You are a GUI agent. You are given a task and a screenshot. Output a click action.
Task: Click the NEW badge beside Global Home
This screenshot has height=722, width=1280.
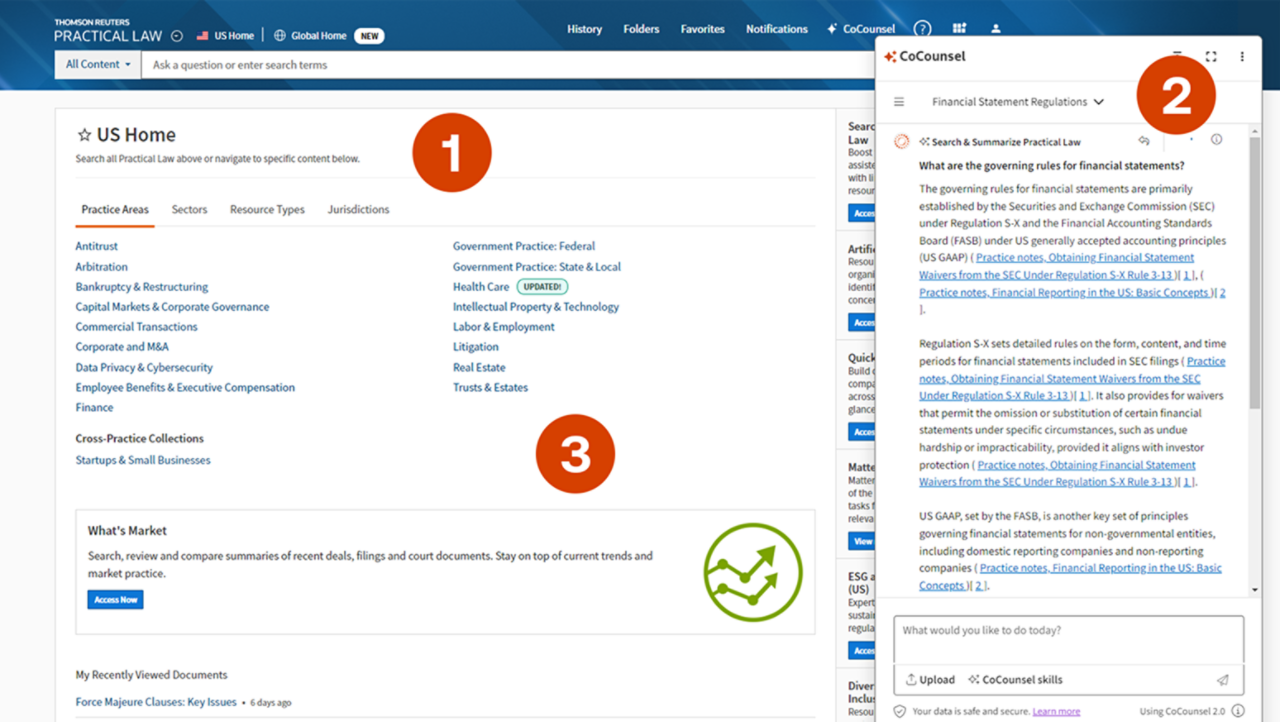coord(370,36)
